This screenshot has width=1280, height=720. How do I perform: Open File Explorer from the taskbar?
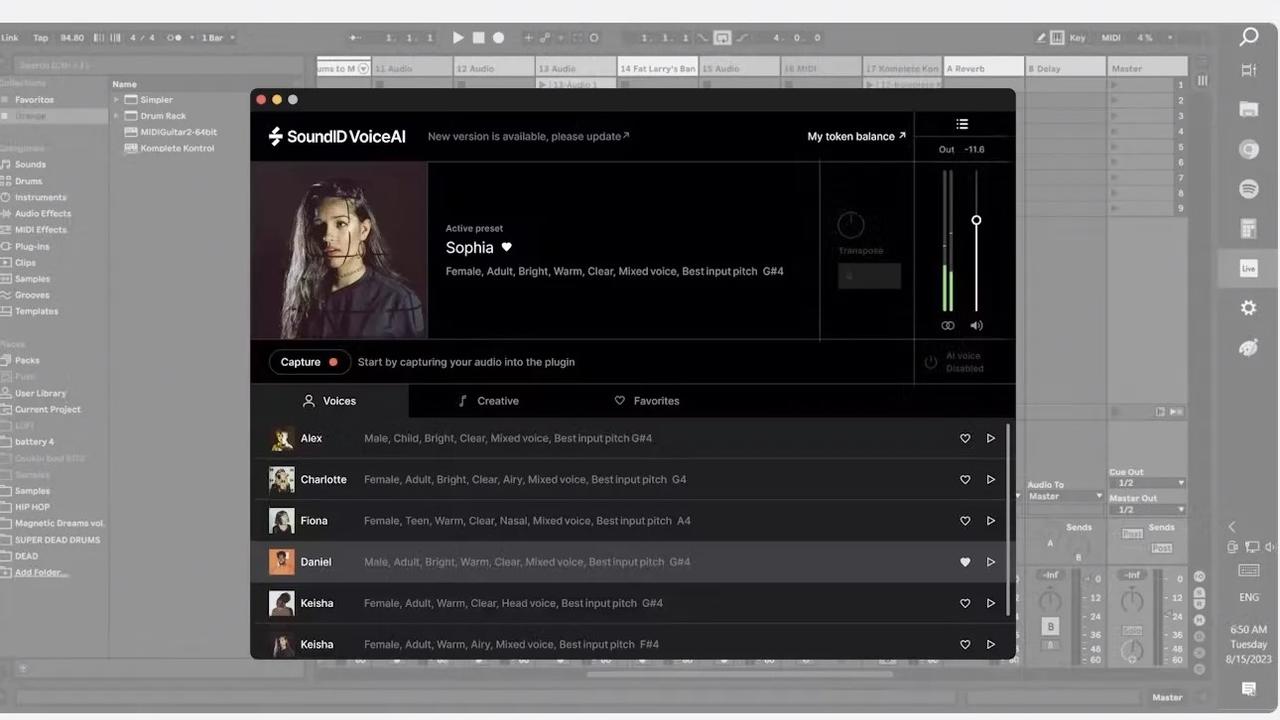[1249, 109]
